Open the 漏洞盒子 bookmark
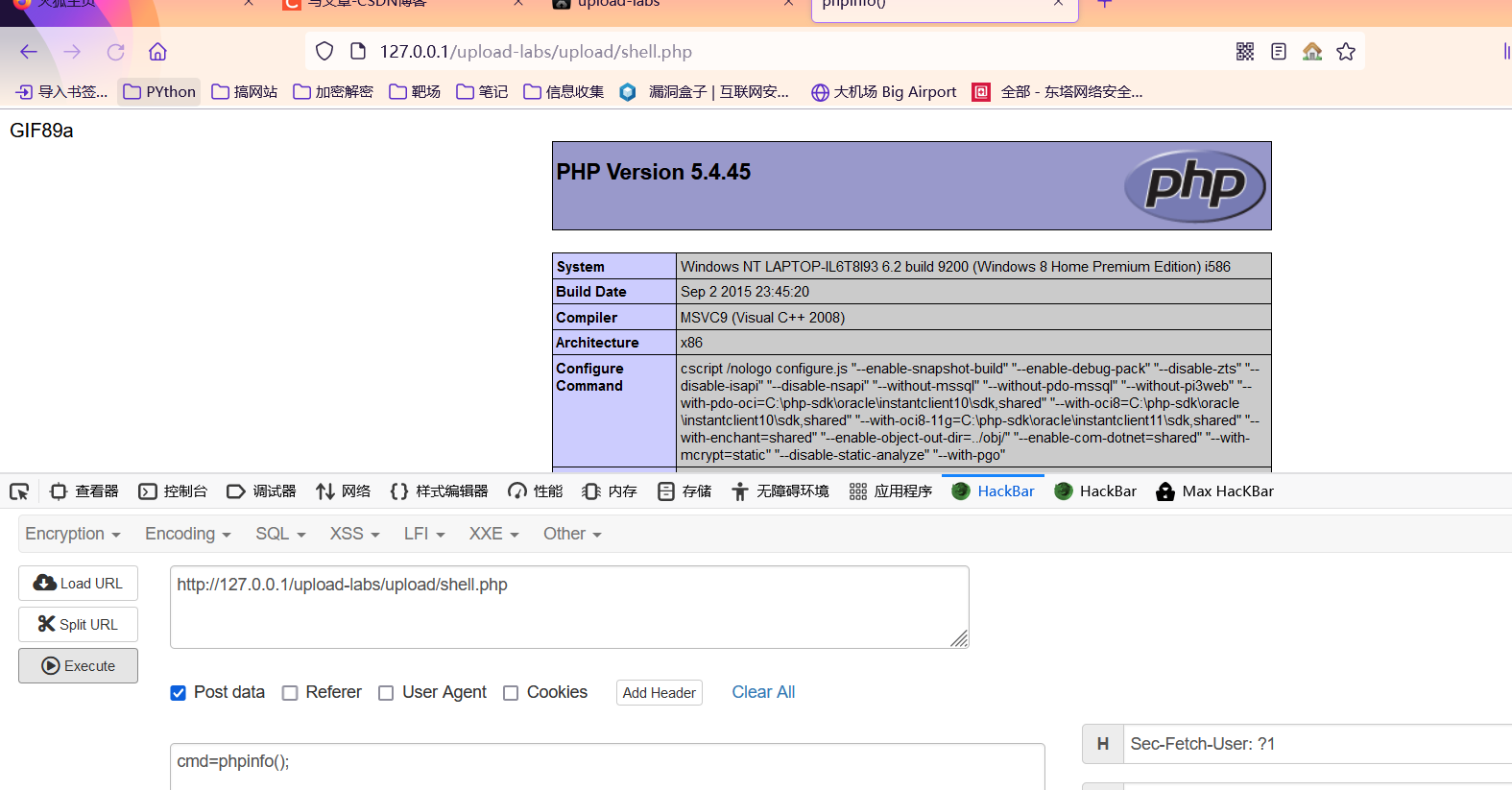 tap(705, 92)
